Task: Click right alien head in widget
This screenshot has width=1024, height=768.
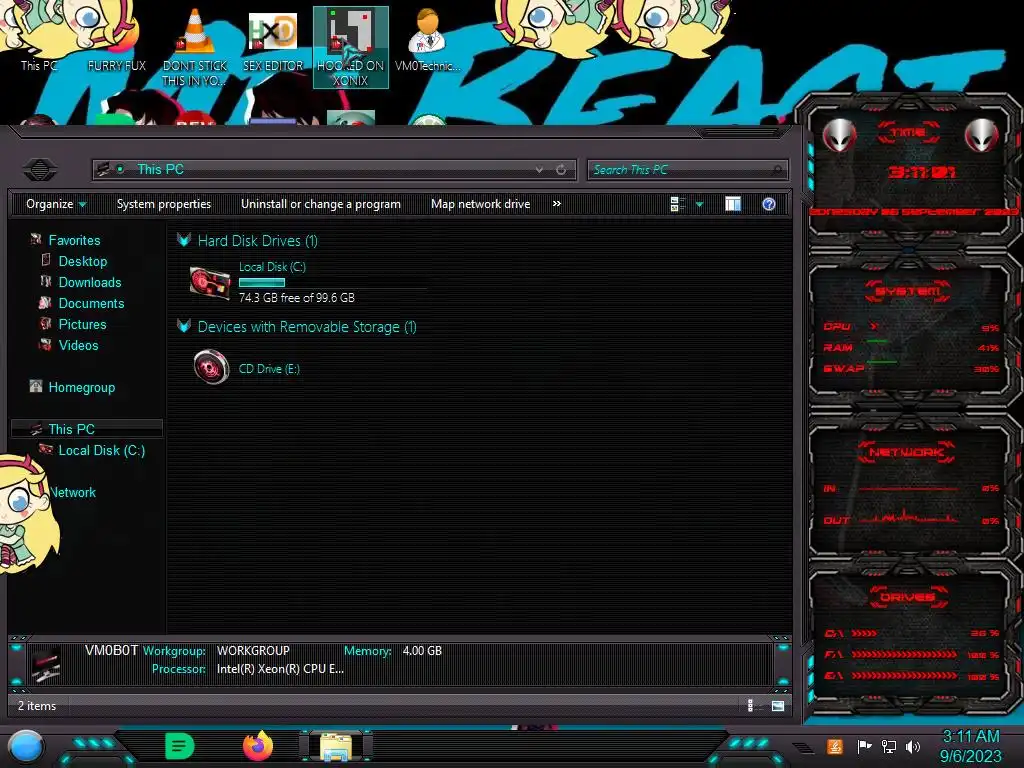Action: [982, 135]
